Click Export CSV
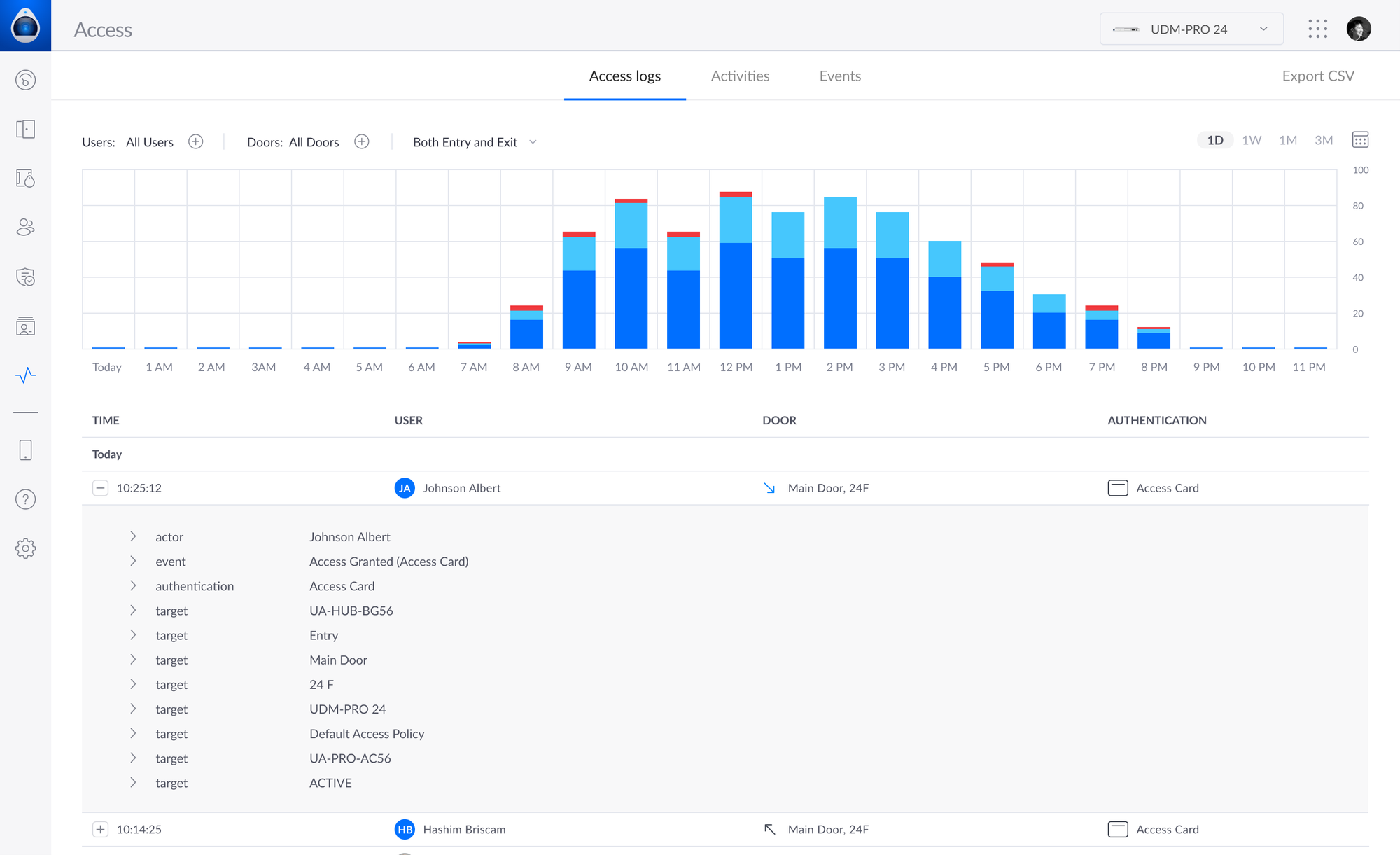This screenshot has height=855, width=1400. pyautogui.click(x=1317, y=76)
